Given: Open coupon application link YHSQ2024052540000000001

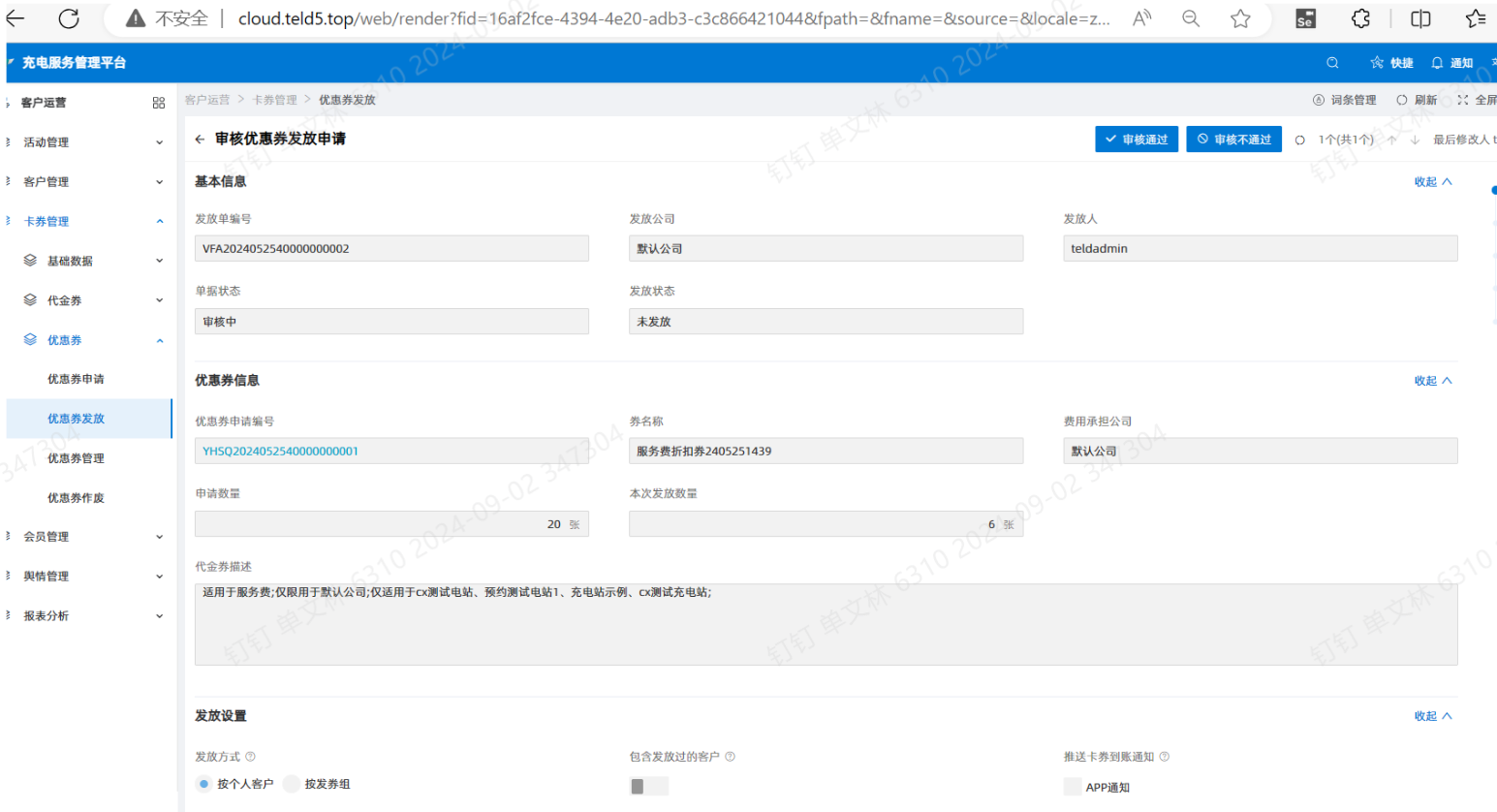Looking at the screenshot, I should click(280, 452).
